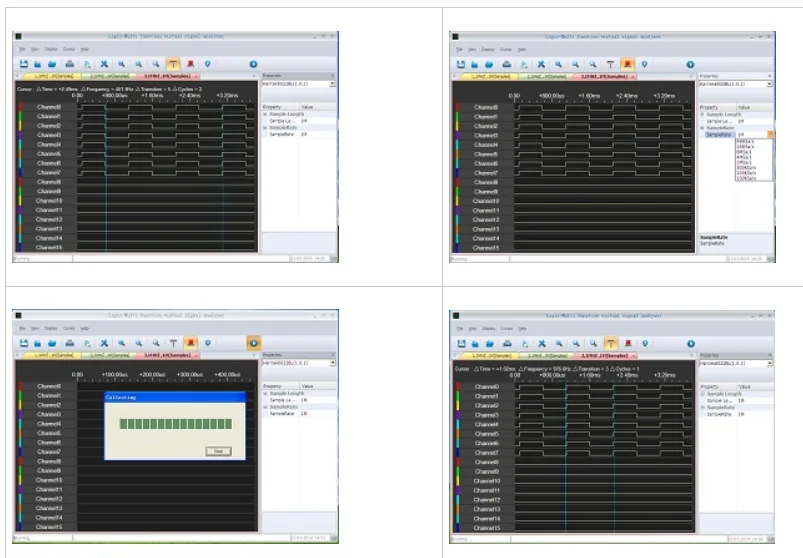Click the Print icon in the Collecting window
Viewport: 803px width, 558px height.
70,343
